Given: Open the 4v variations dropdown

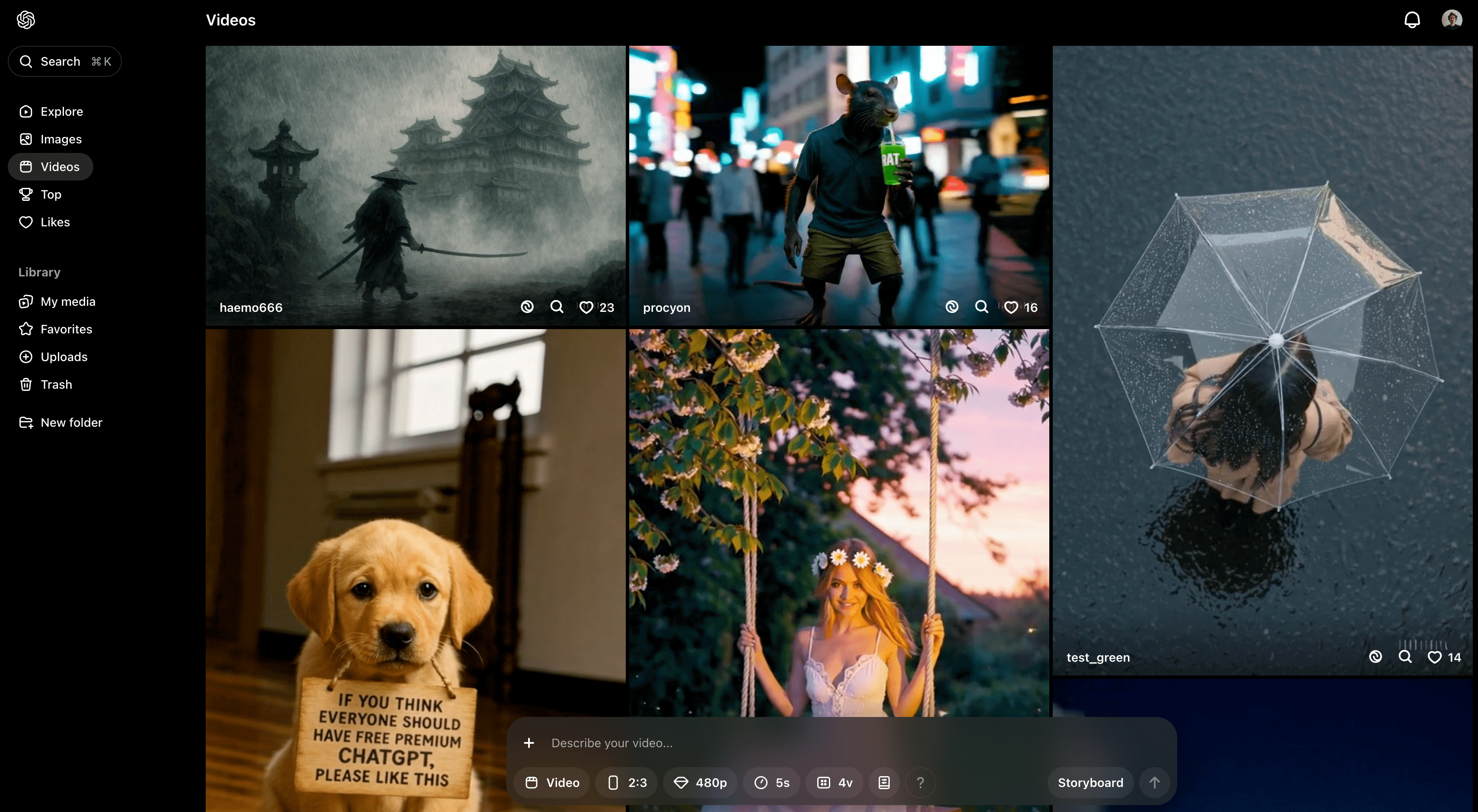Looking at the screenshot, I should tap(834, 783).
